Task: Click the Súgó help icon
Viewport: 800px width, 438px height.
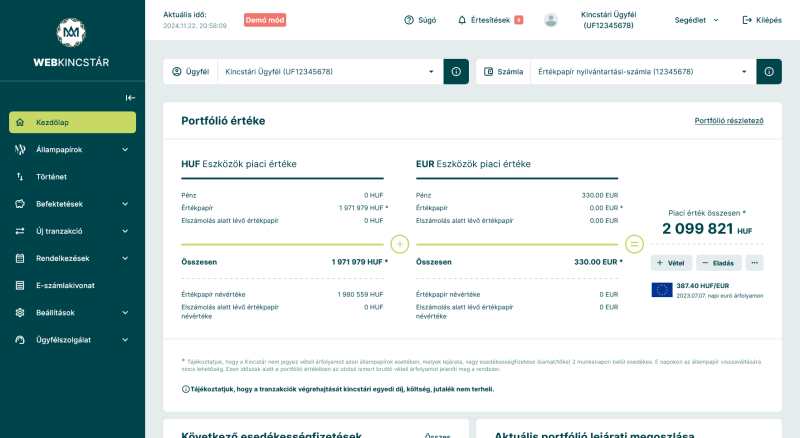Action: pos(409,20)
